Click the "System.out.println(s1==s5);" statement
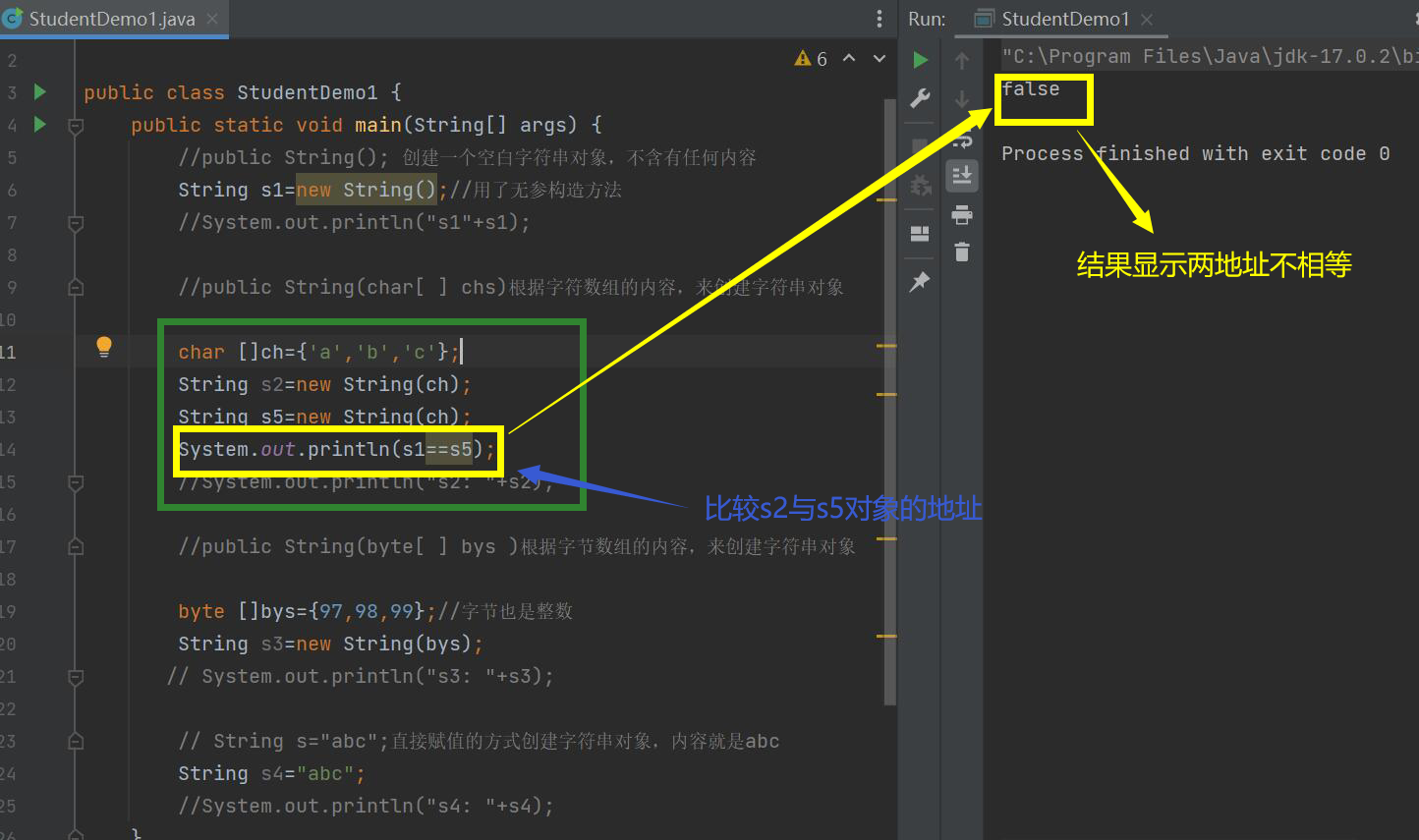 (x=337, y=449)
